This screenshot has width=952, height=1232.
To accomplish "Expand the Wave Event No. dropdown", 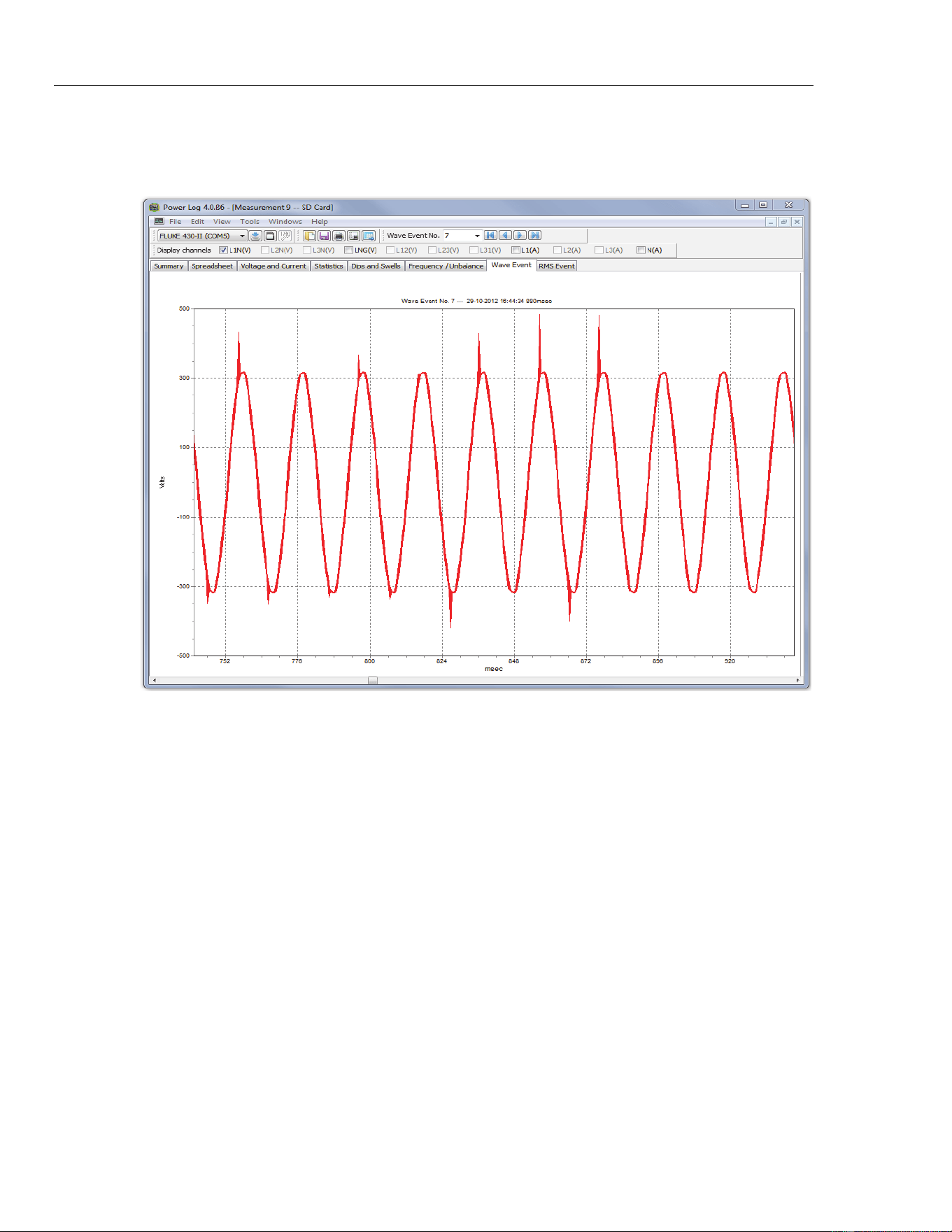I will (478, 236).
